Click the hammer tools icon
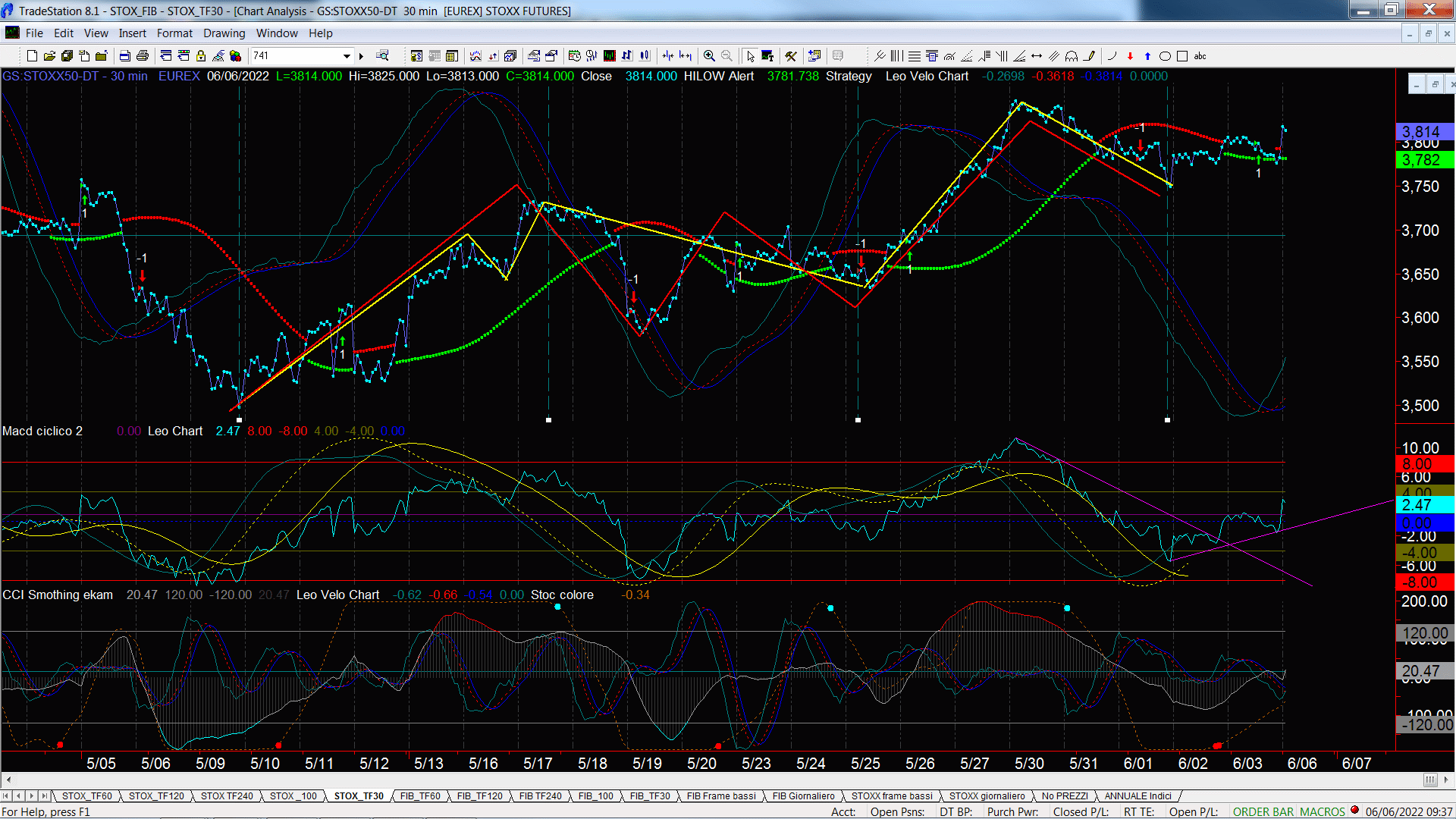This screenshot has width=1456, height=819. coord(791,56)
